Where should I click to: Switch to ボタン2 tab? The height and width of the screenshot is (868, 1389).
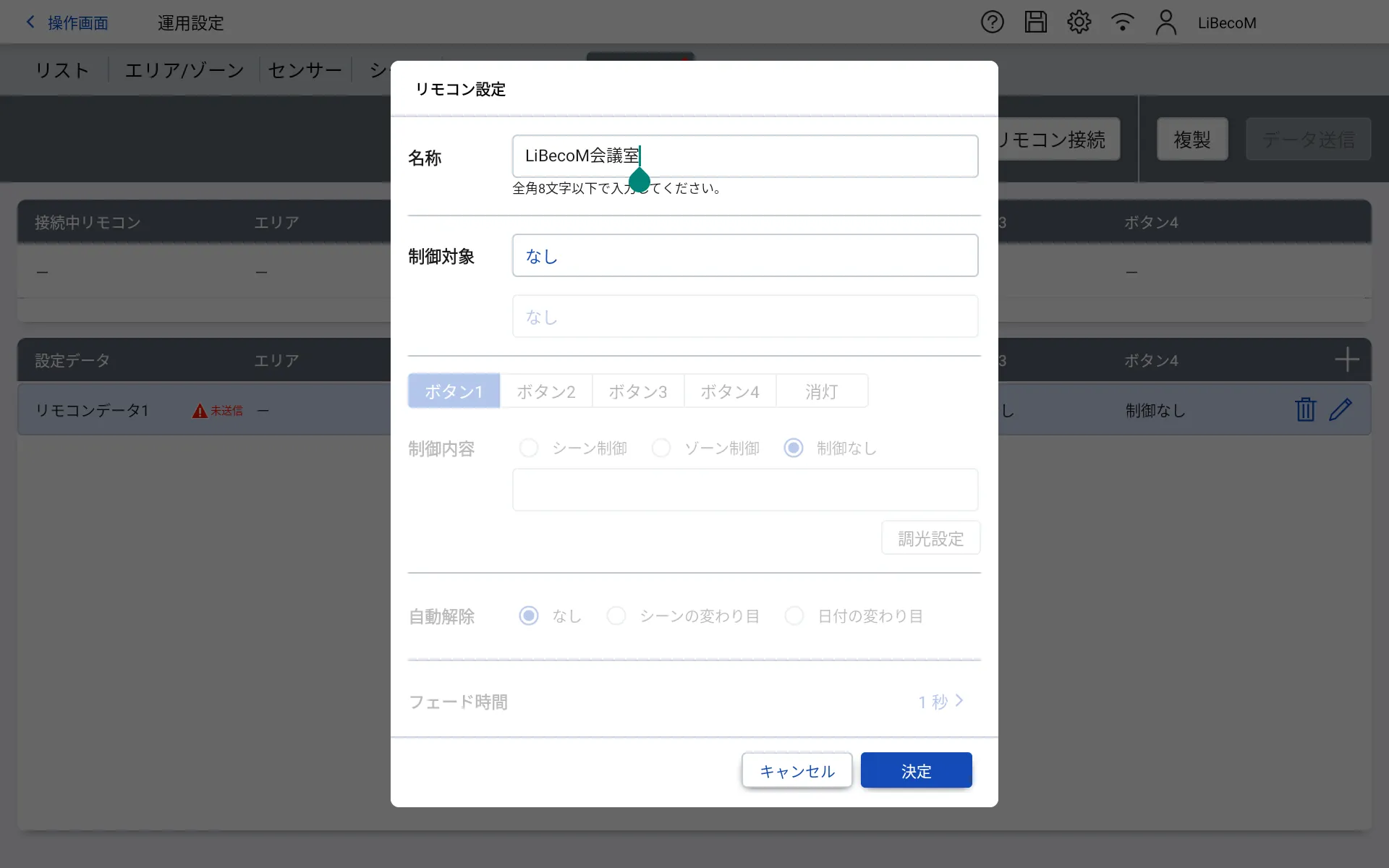click(545, 391)
